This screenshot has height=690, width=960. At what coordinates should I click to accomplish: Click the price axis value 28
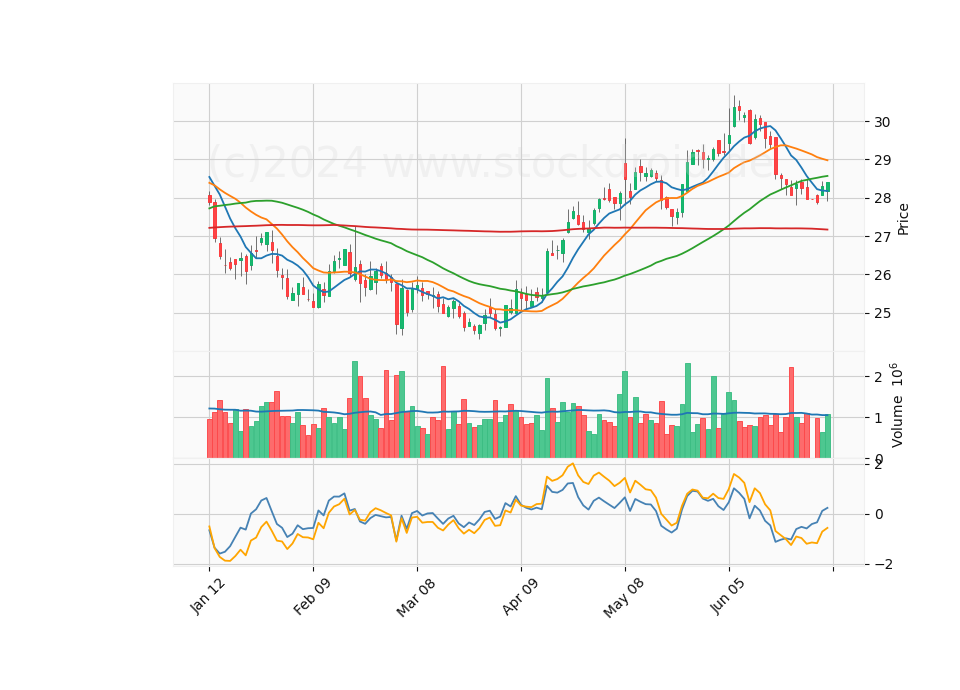pos(882,198)
